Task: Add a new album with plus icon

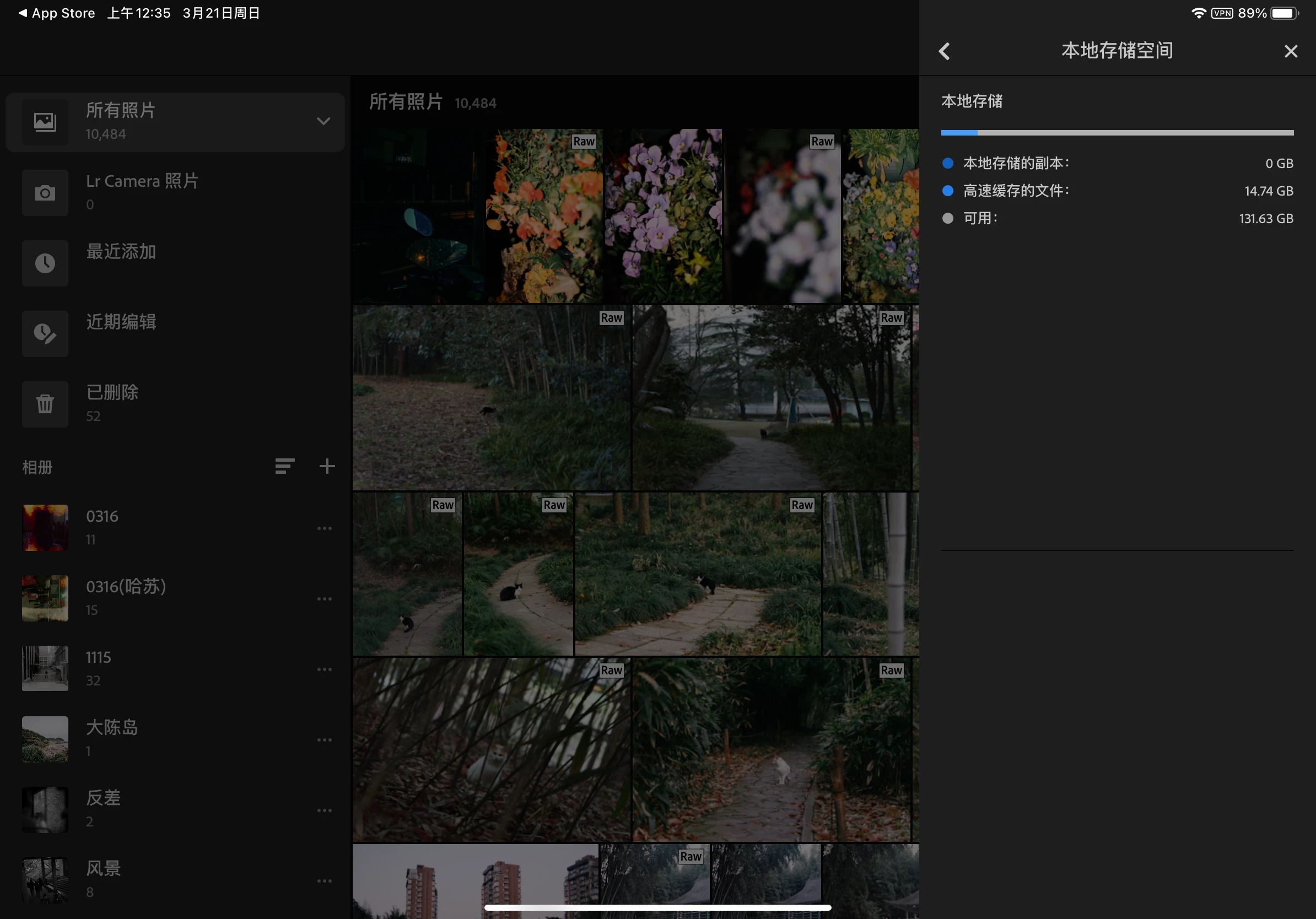Action: coord(327,466)
